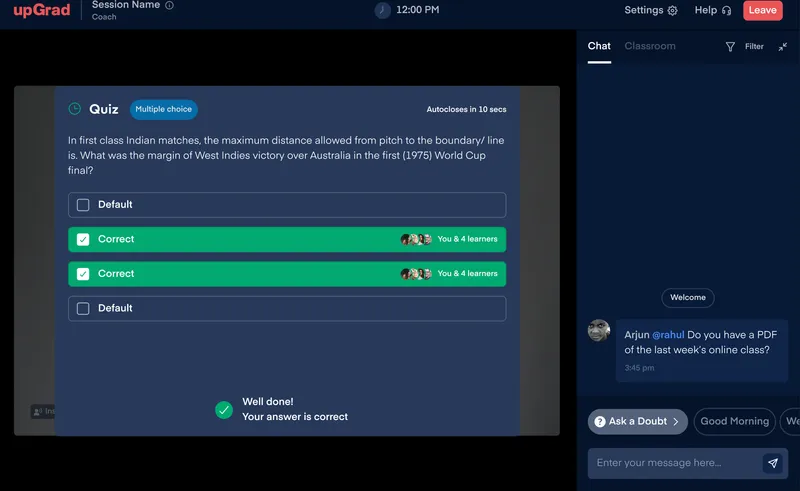The image size is (800, 491).
Task: Click the Filter label in chat panel
Action: click(754, 46)
